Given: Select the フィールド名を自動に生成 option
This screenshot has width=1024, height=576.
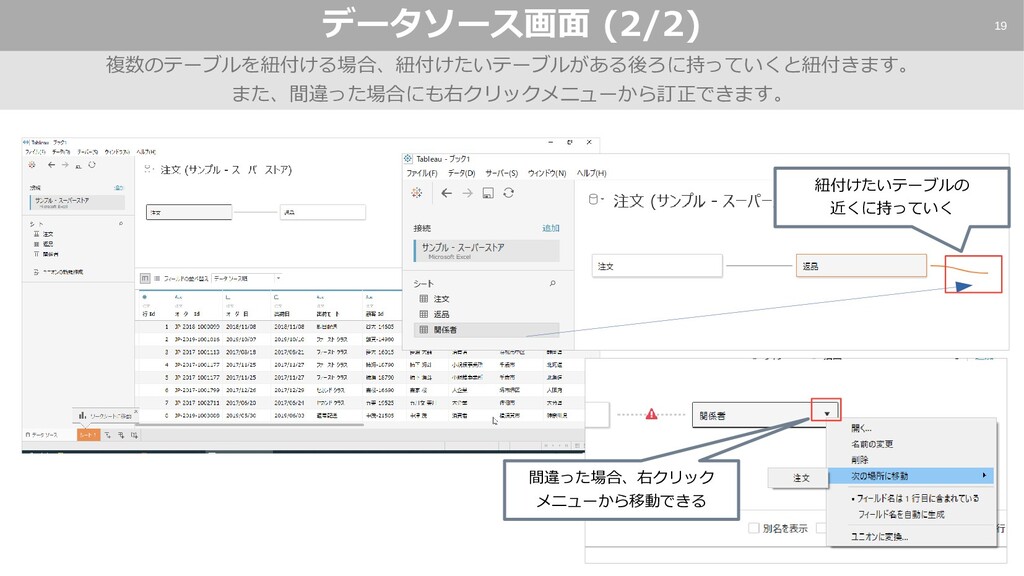Looking at the screenshot, I should 901,514.
